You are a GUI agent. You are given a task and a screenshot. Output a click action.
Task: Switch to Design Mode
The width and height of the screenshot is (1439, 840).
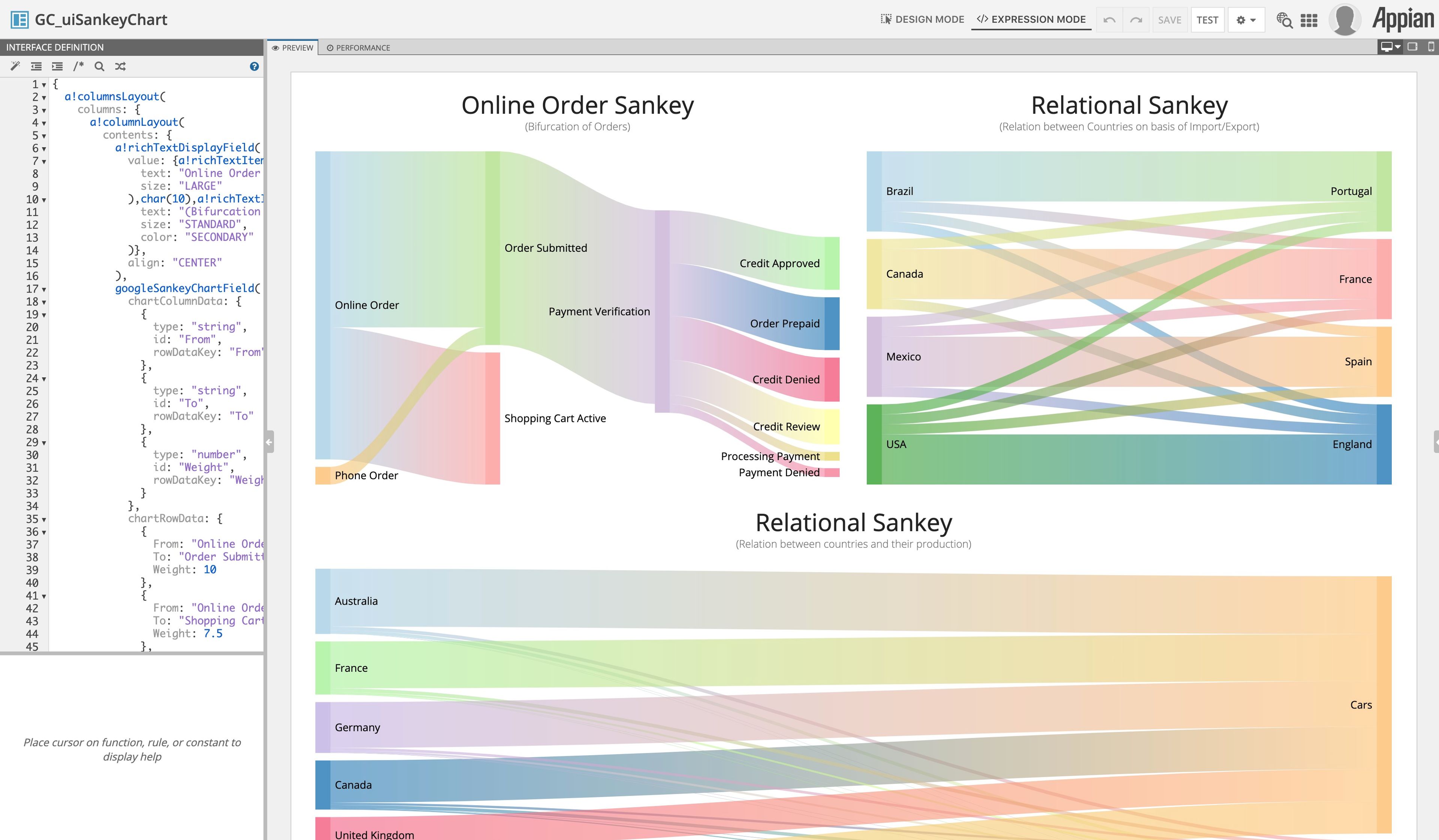(x=922, y=19)
